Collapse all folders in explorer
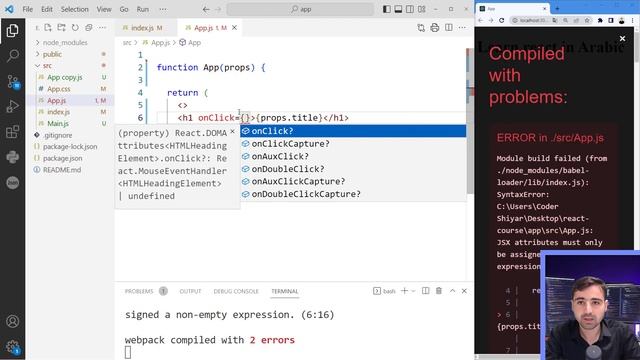The height and width of the screenshot is (360, 640). (x=89, y=28)
